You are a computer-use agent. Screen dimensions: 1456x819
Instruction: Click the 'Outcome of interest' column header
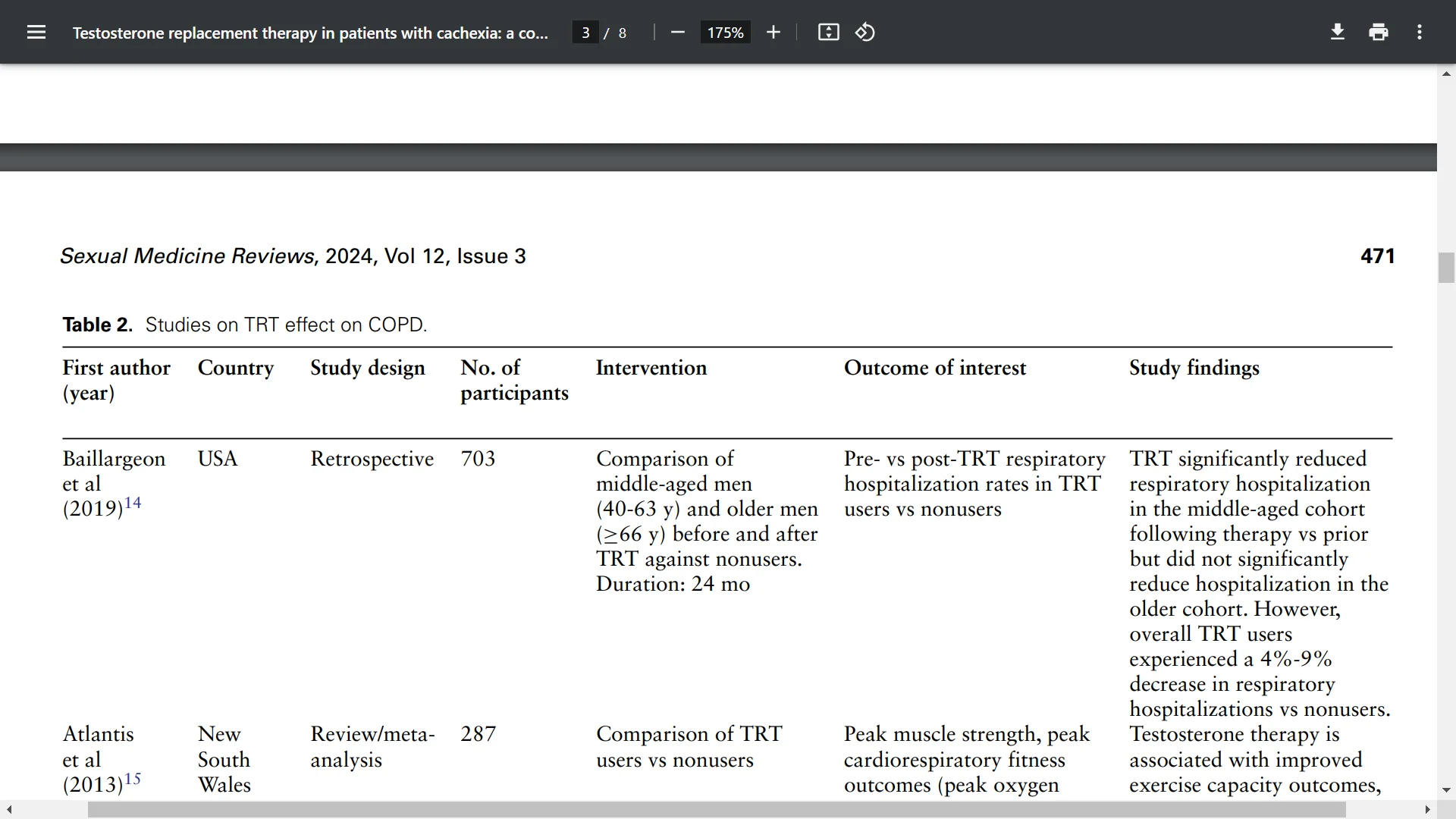pos(934,368)
